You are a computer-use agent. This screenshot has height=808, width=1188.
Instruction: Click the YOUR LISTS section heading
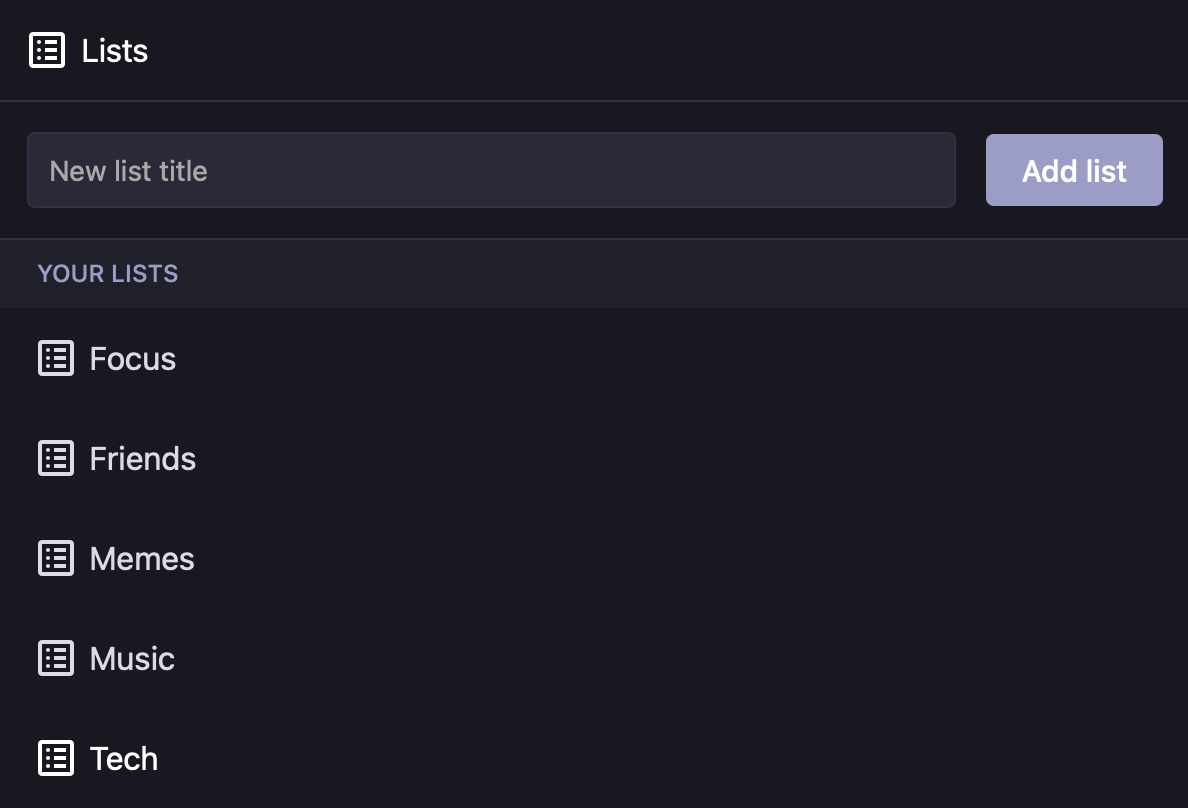tap(108, 274)
